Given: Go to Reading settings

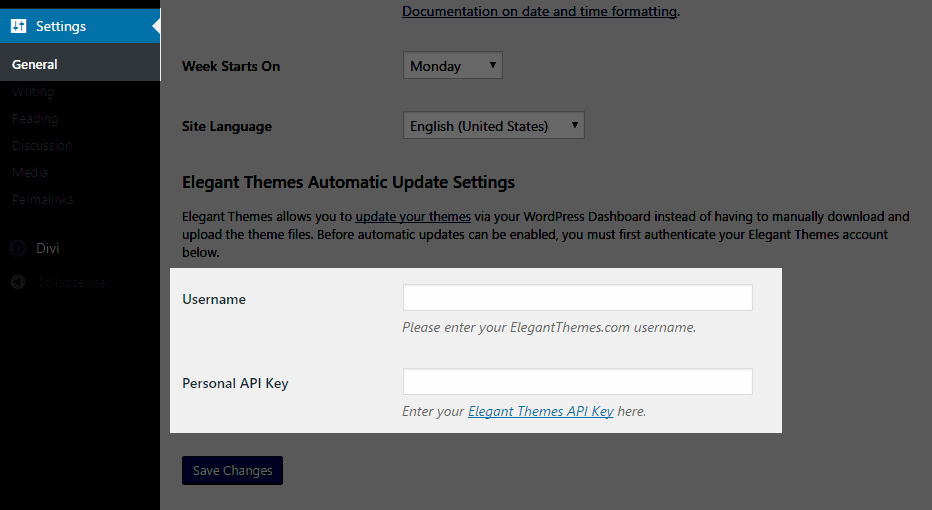Looking at the screenshot, I should [x=35, y=118].
